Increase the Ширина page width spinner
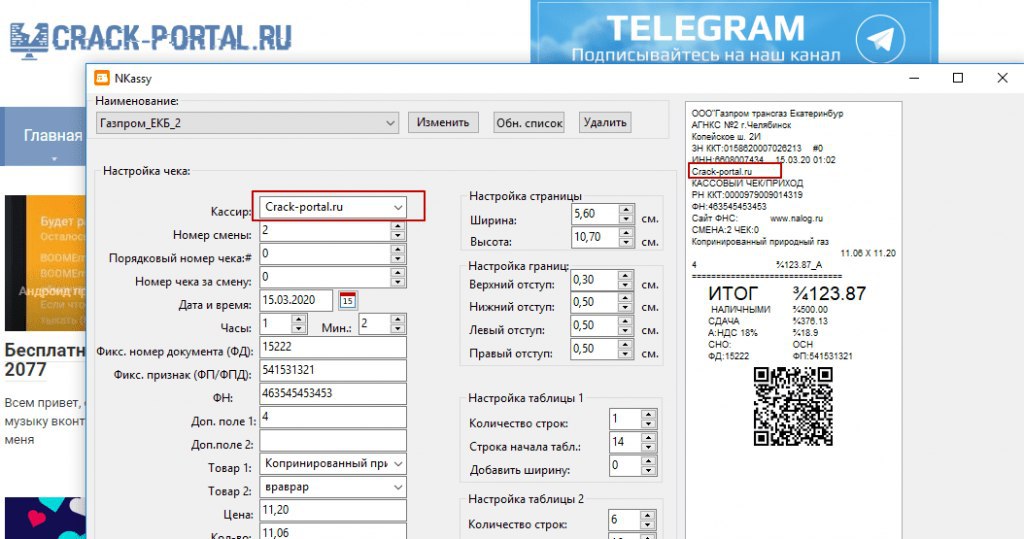The width and height of the screenshot is (1024, 539). (x=626, y=211)
